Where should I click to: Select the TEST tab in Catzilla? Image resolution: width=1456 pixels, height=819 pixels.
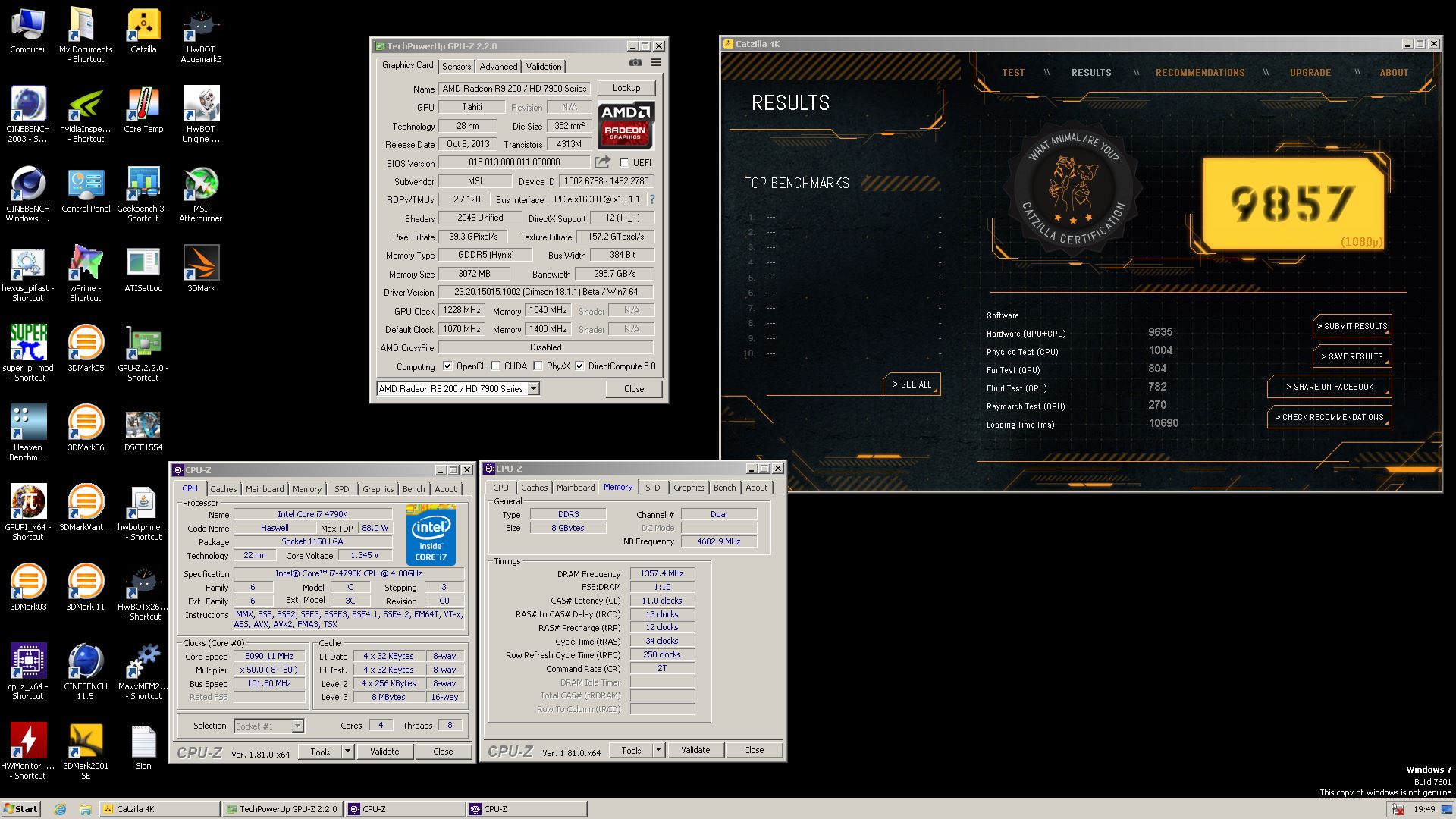[1013, 73]
